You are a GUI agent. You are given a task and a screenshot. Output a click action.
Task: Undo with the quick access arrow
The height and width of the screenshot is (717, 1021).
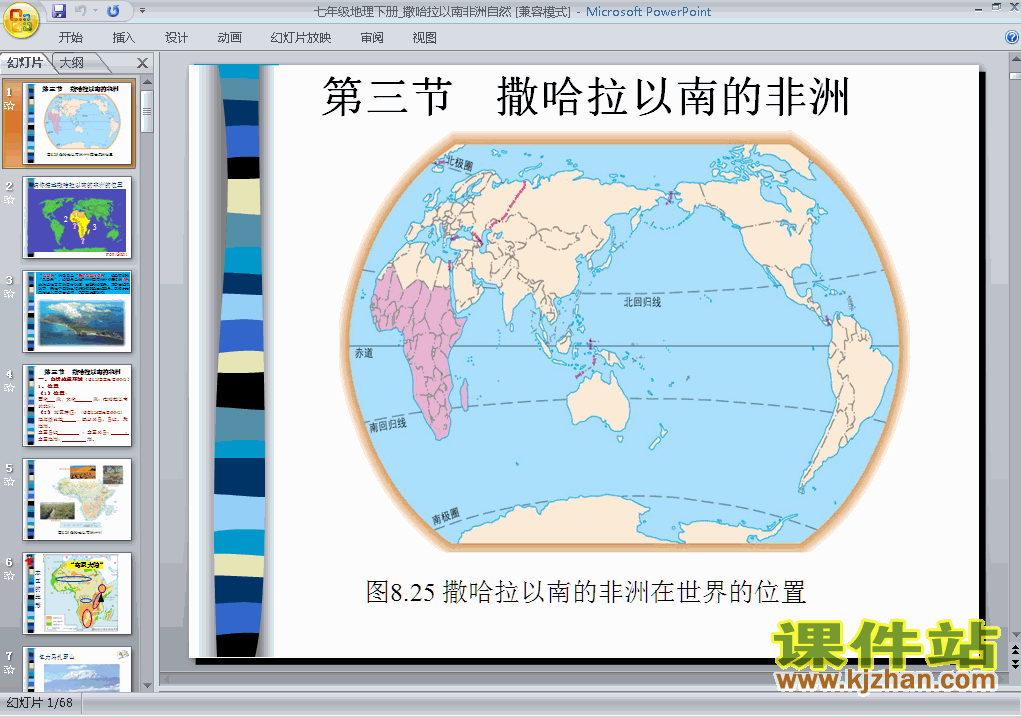81,11
